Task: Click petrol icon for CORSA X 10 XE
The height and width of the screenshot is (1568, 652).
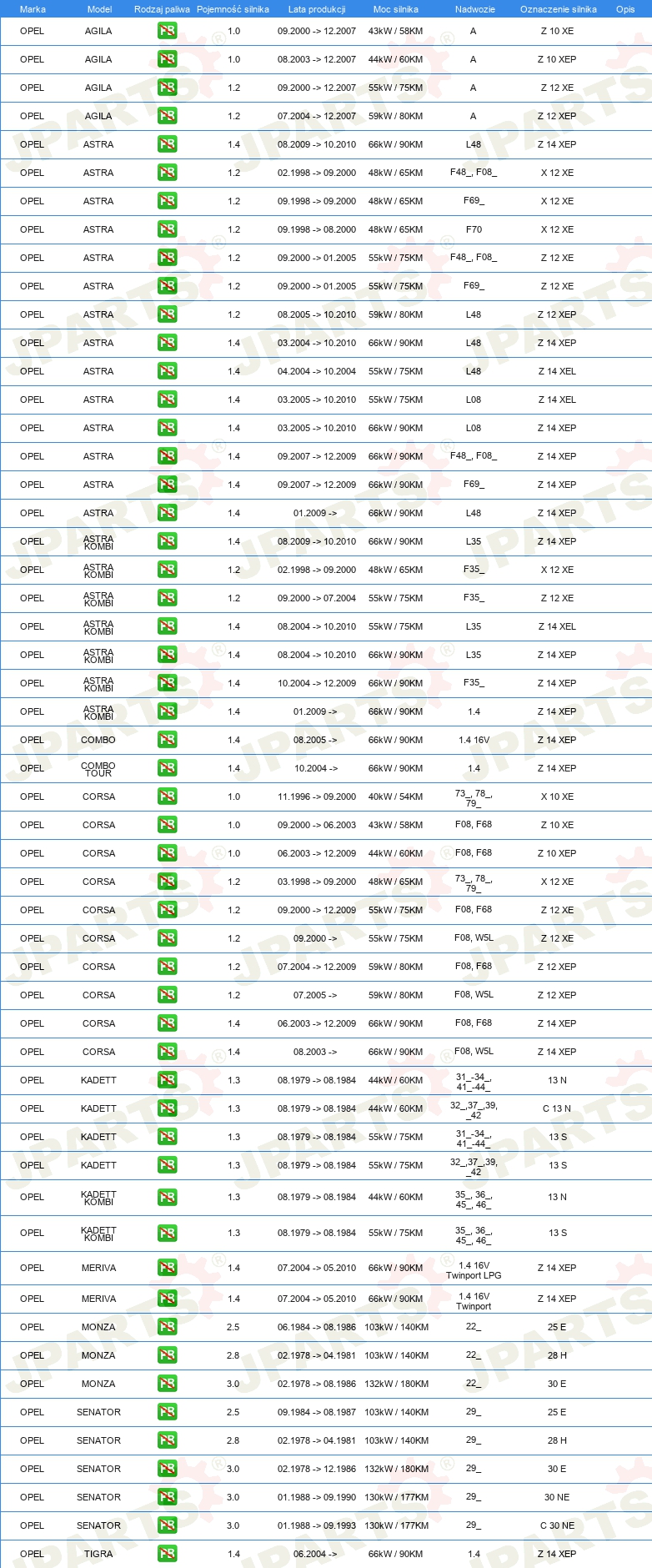Action: coord(167,797)
